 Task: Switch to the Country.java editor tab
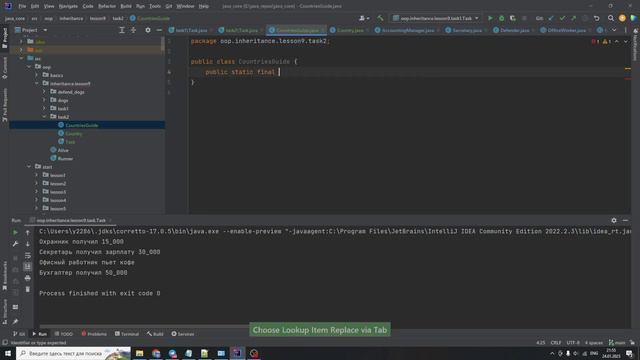[350, 30]
